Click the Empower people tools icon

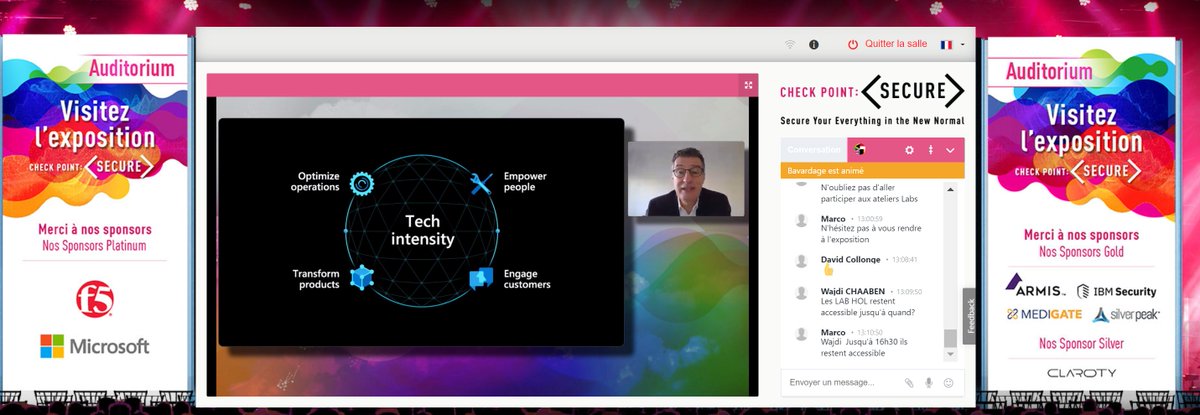482,183
